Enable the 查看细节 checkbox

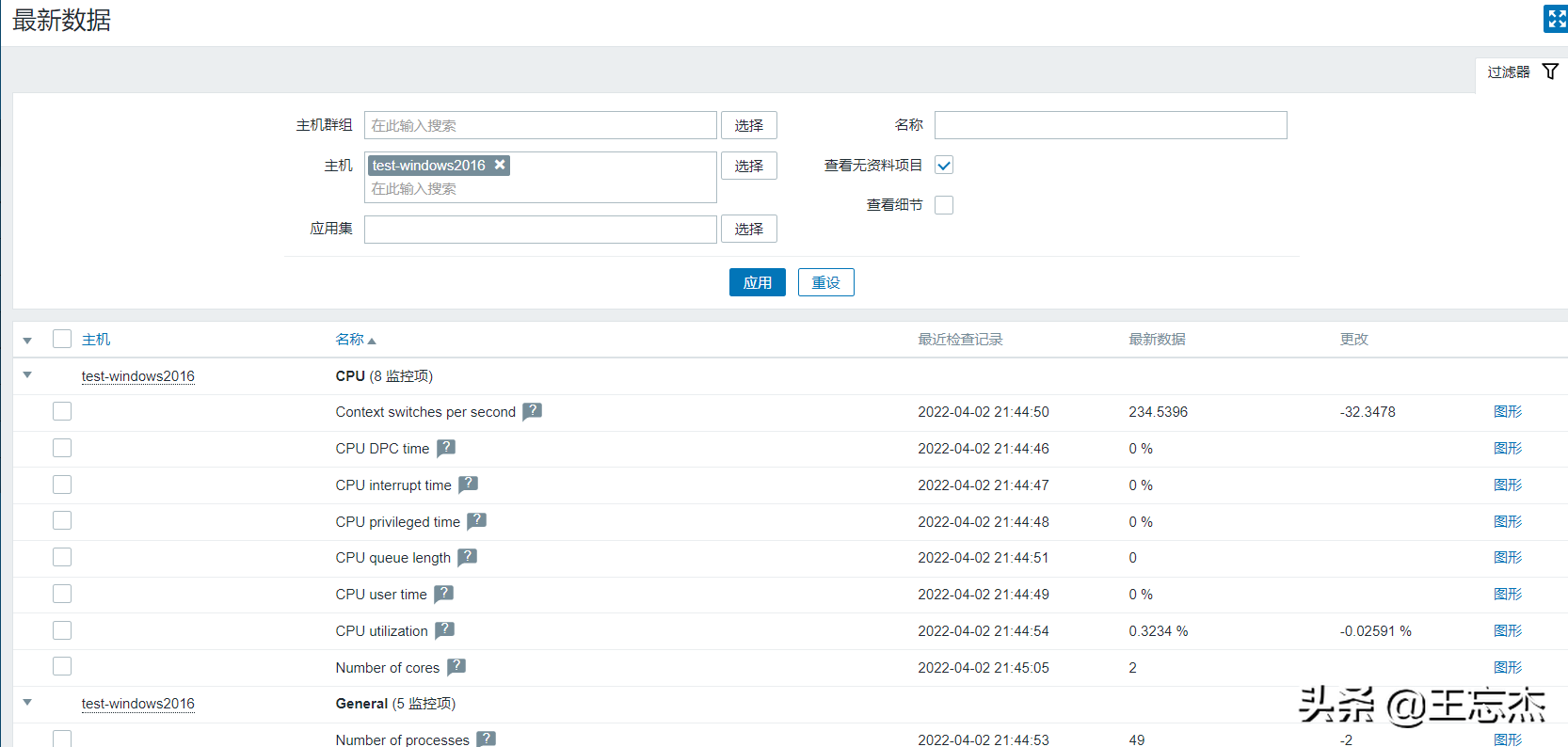pyautogui.click(x=944, y=205)
